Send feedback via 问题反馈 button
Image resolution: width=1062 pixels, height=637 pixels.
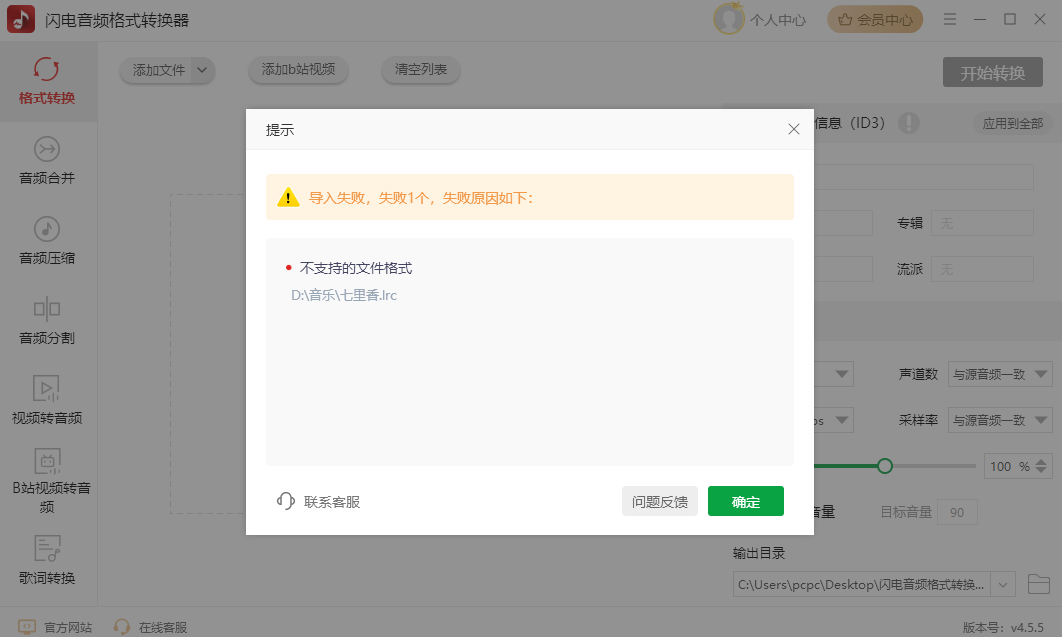(x=660, y=500)
